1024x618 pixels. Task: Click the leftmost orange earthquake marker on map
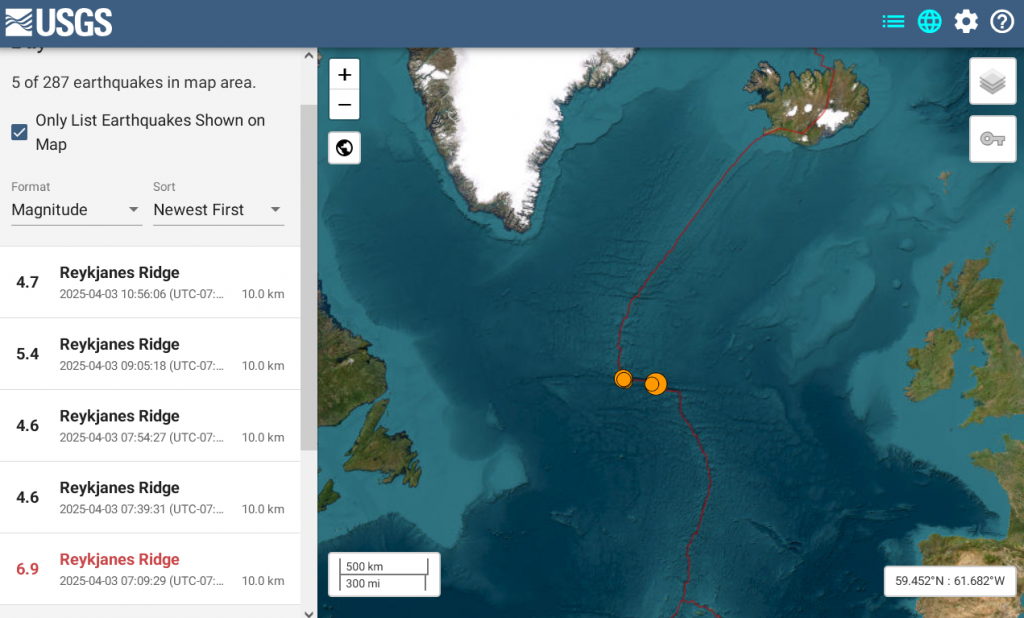pos(624,379)
